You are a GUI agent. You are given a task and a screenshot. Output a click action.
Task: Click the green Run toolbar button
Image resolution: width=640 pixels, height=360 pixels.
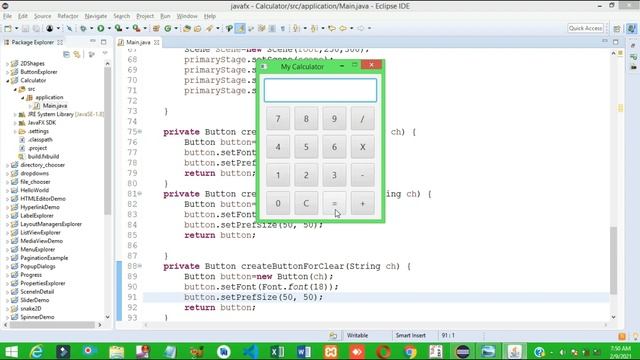click(100, 28)
